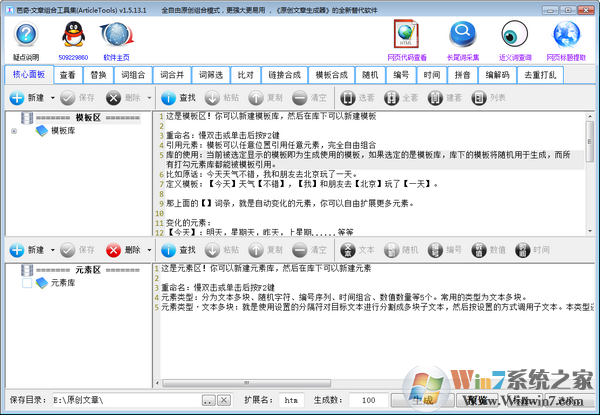Click 删除 in the template toolbar
The width and height of the screenshot is (600, 415).
(123, 98)
